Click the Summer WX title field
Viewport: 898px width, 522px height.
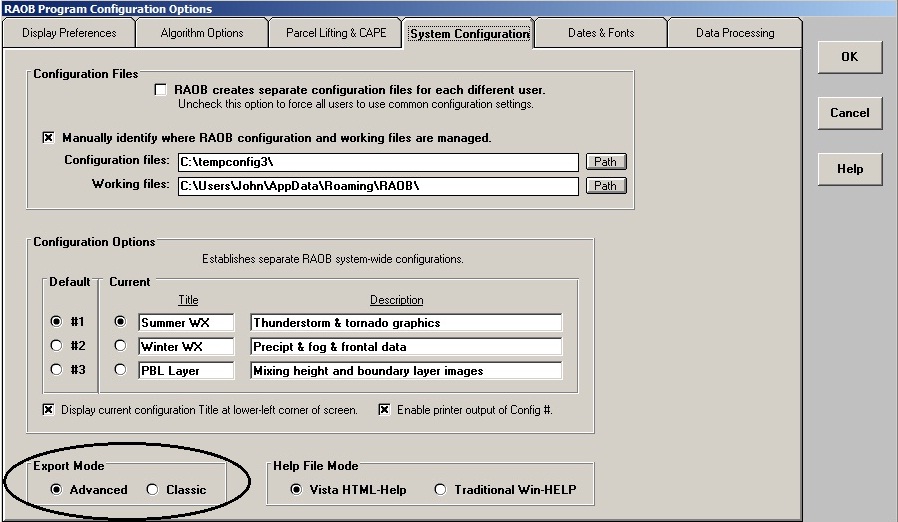(186, 323)
